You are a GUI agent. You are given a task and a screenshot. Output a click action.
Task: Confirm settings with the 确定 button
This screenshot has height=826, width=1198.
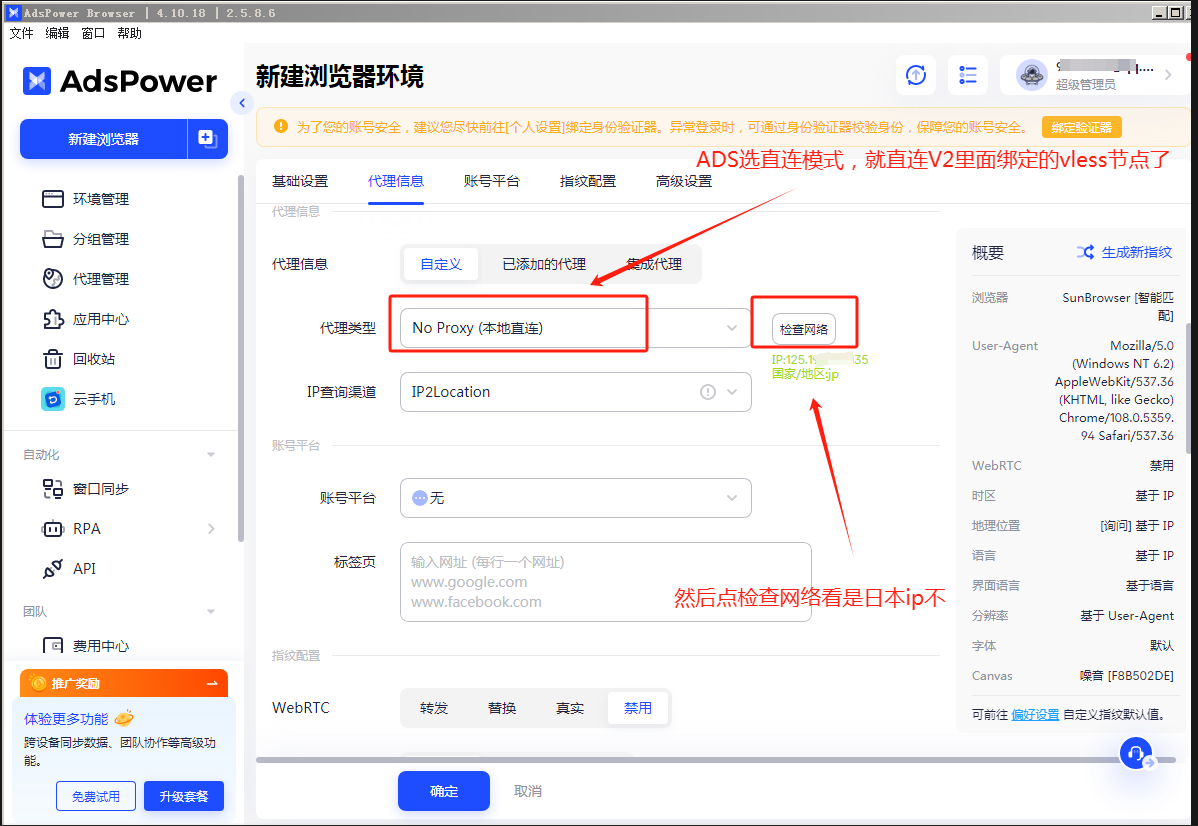tap(443, 790)
